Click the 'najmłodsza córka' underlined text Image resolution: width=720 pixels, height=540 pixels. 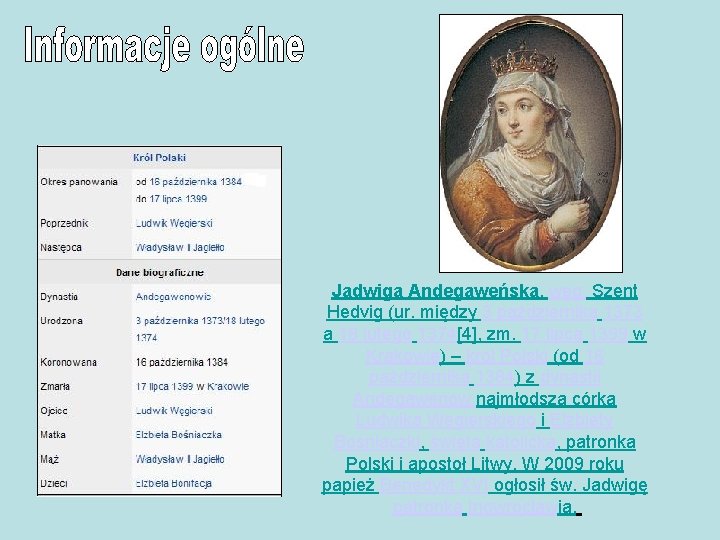point(546,399)
